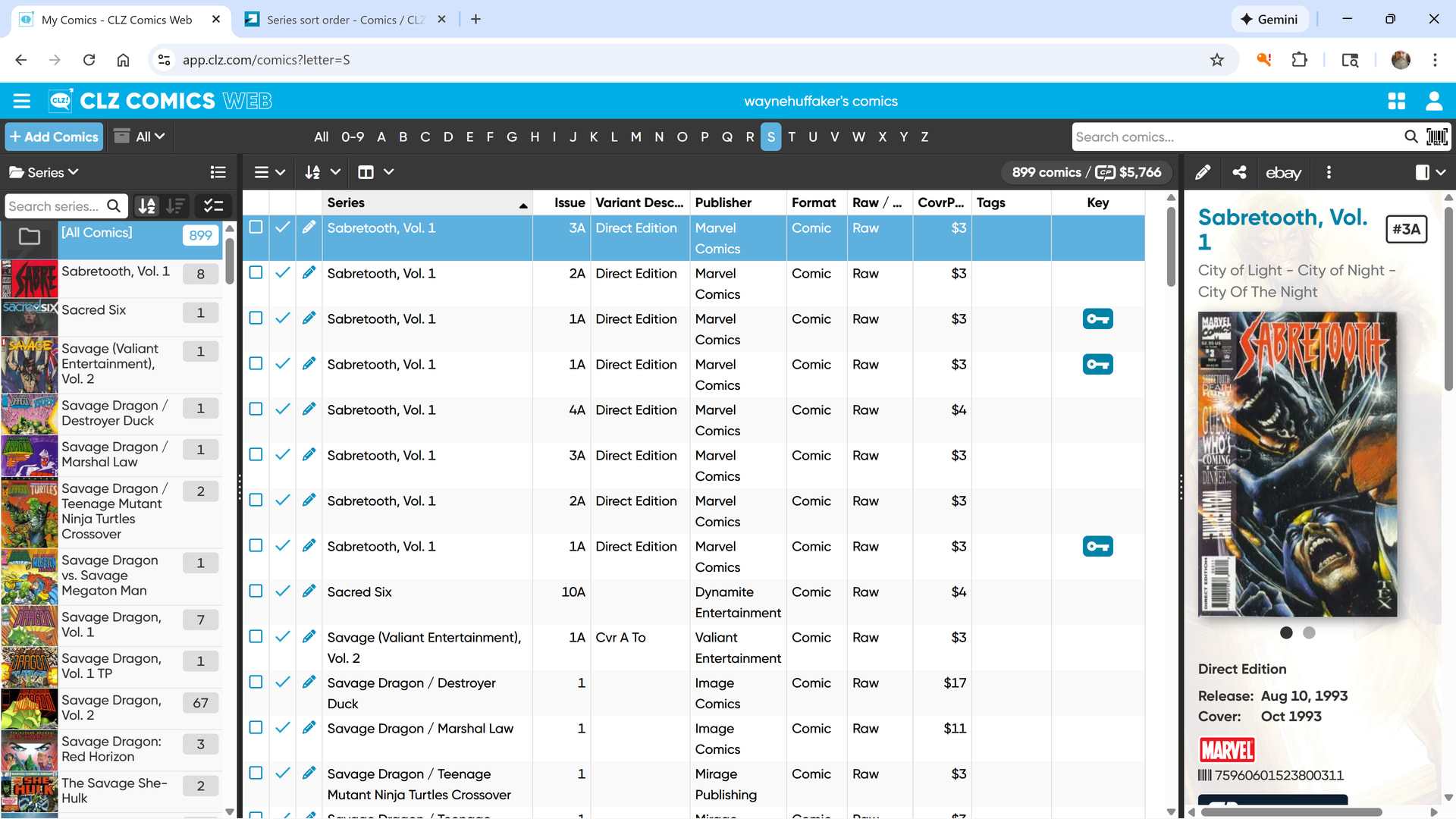Image resolution: width=1456 pixels, height=819 pixels.
Task: Select letter T in the alphabet bar
Action: point(792,136)
